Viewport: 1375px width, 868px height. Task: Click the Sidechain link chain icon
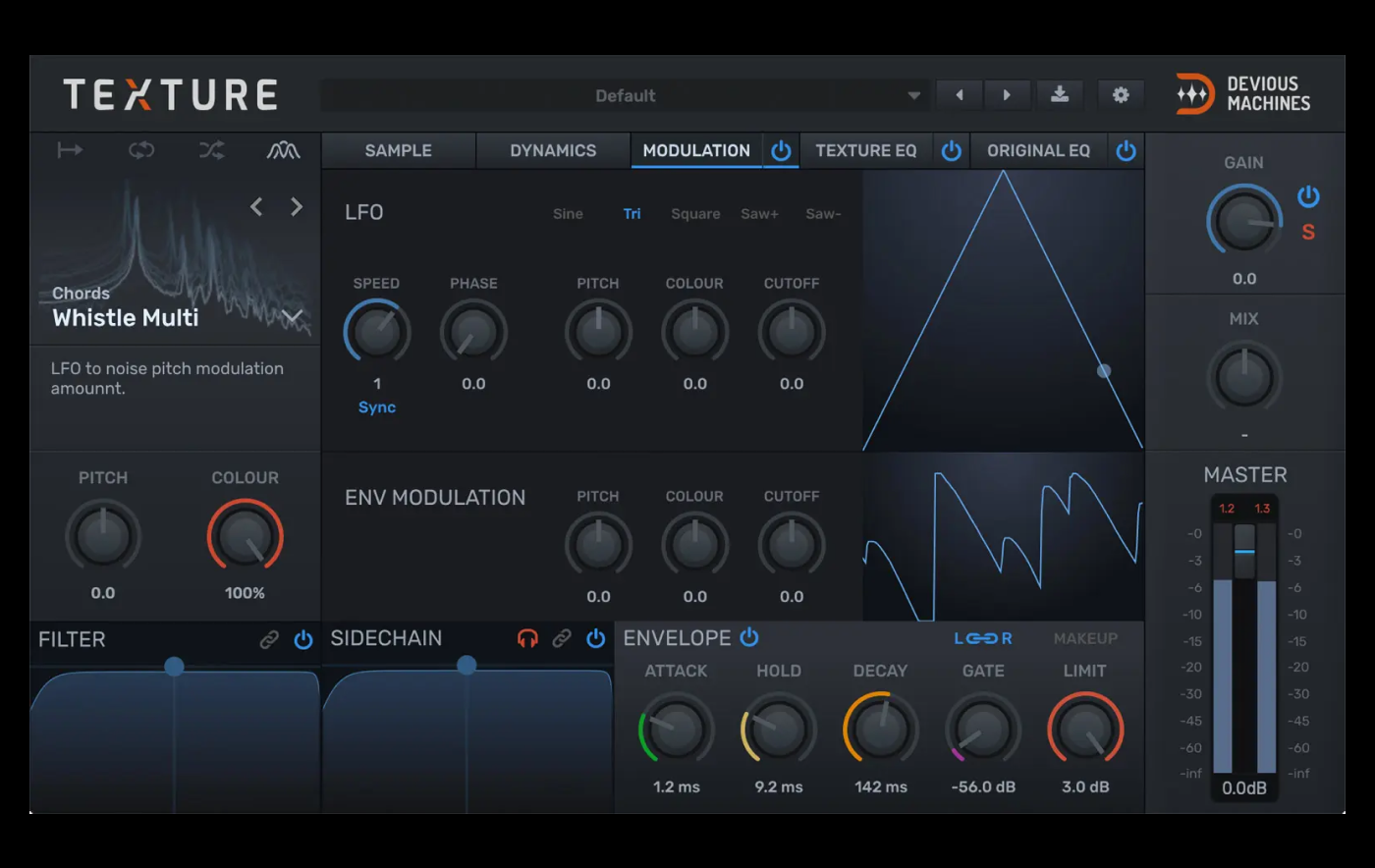click(x=562, y=639)
